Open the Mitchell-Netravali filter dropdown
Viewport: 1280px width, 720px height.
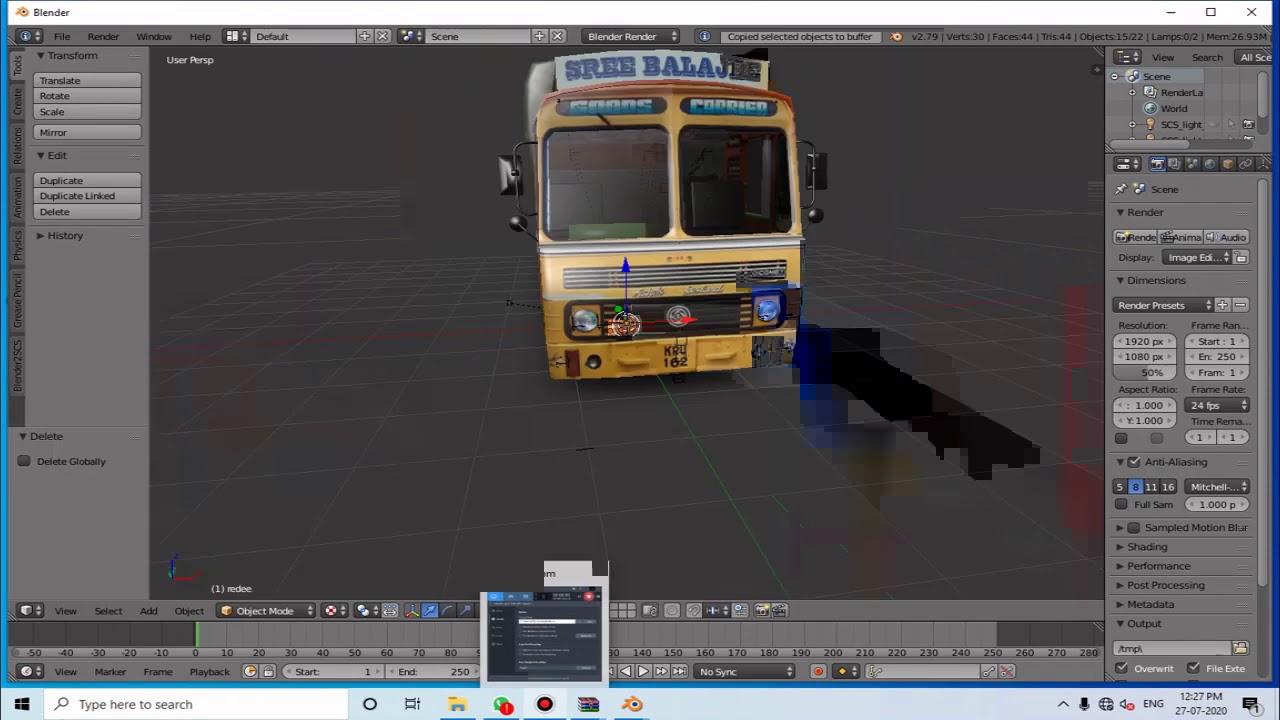(1217, 487)
